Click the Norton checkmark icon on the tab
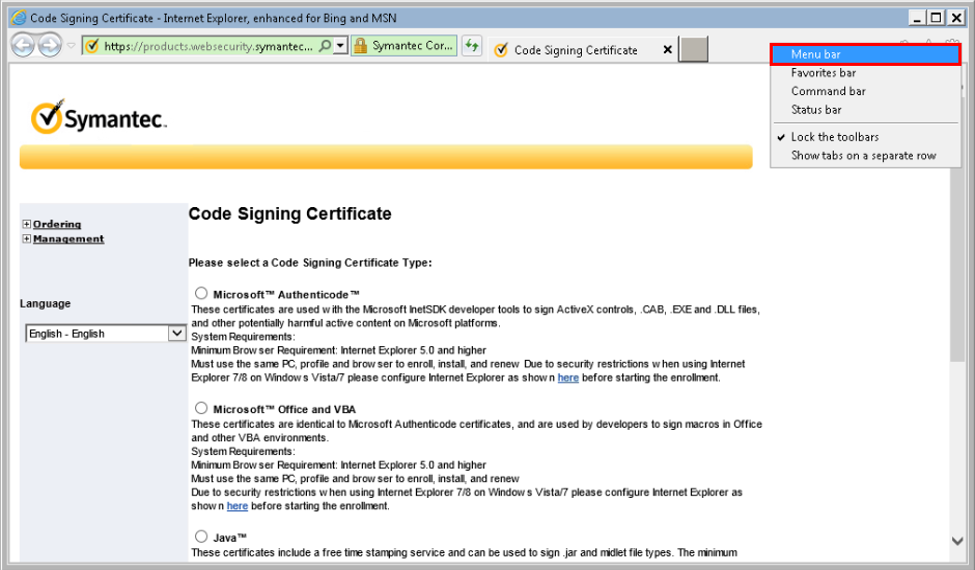975x570 pixels. tap(501, 50)
